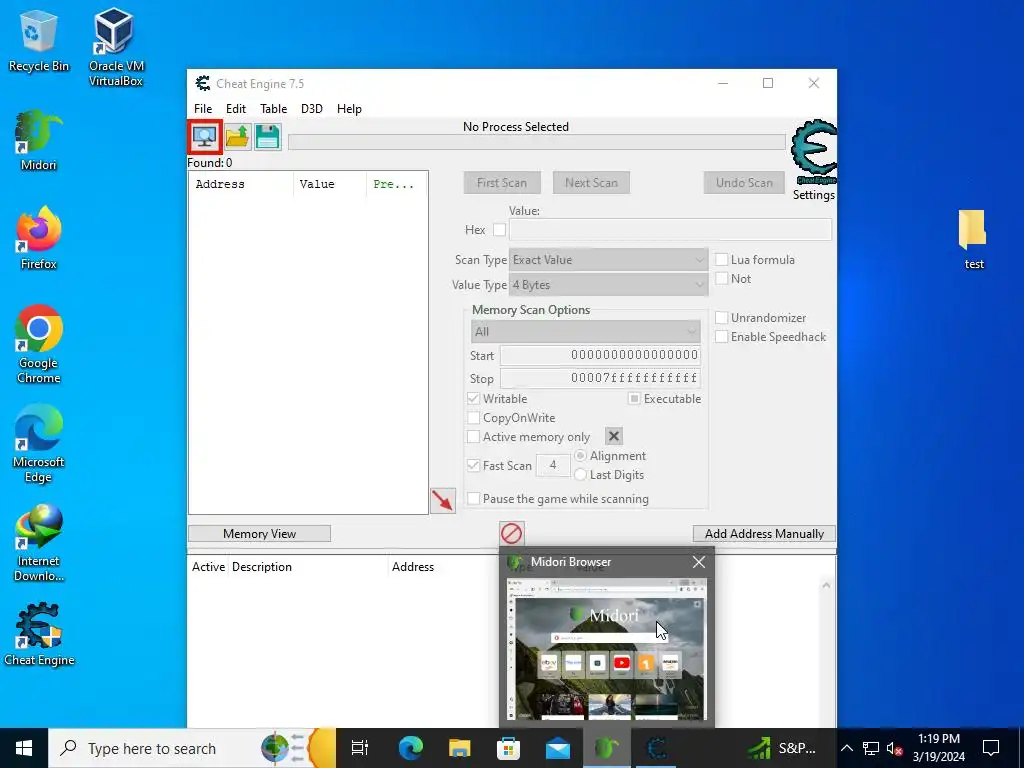Open the Value Type dropdown
Screen dimensions: 1024x768
coord(608,285)
